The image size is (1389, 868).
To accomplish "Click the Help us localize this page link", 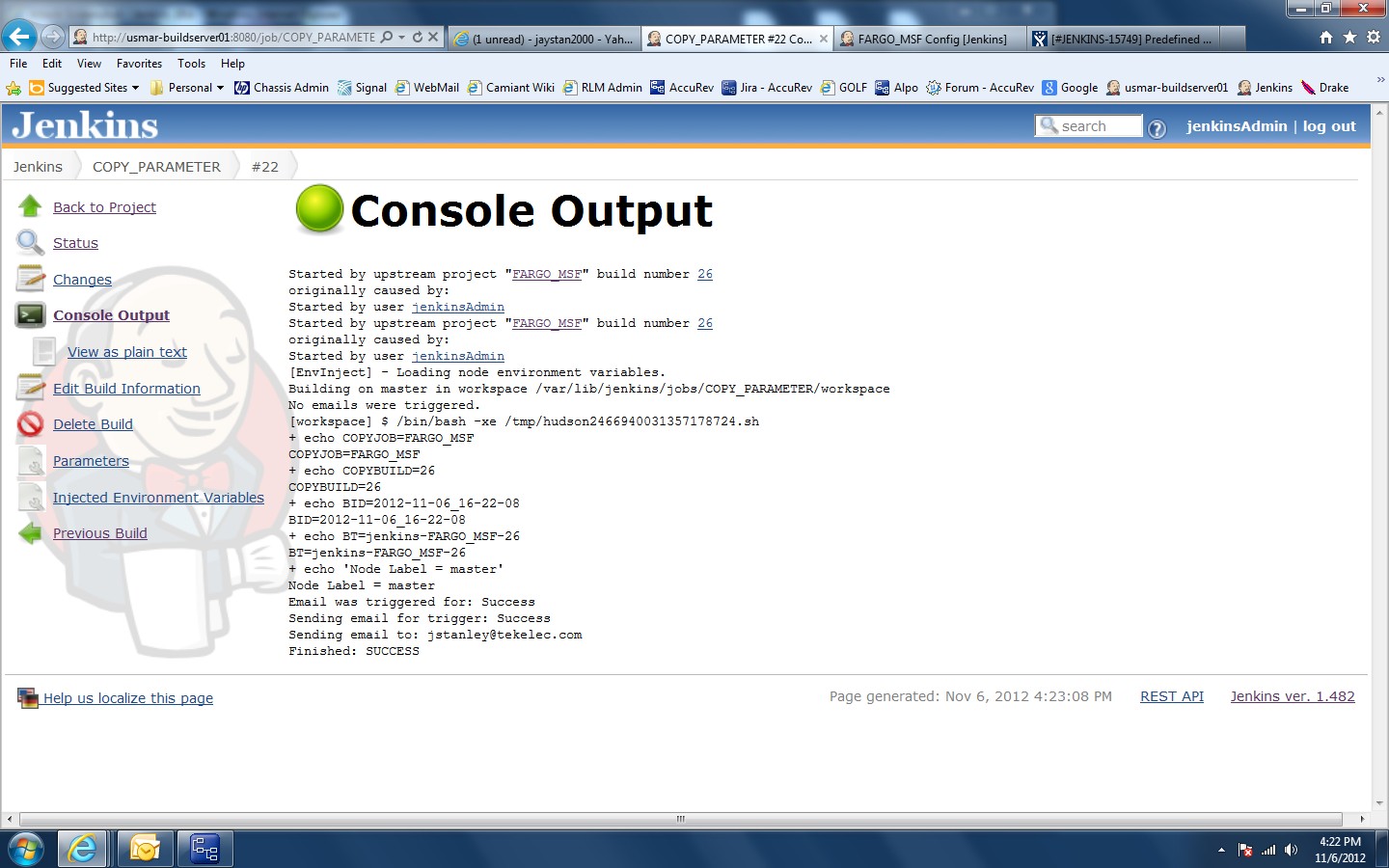I will pos(128,698).
